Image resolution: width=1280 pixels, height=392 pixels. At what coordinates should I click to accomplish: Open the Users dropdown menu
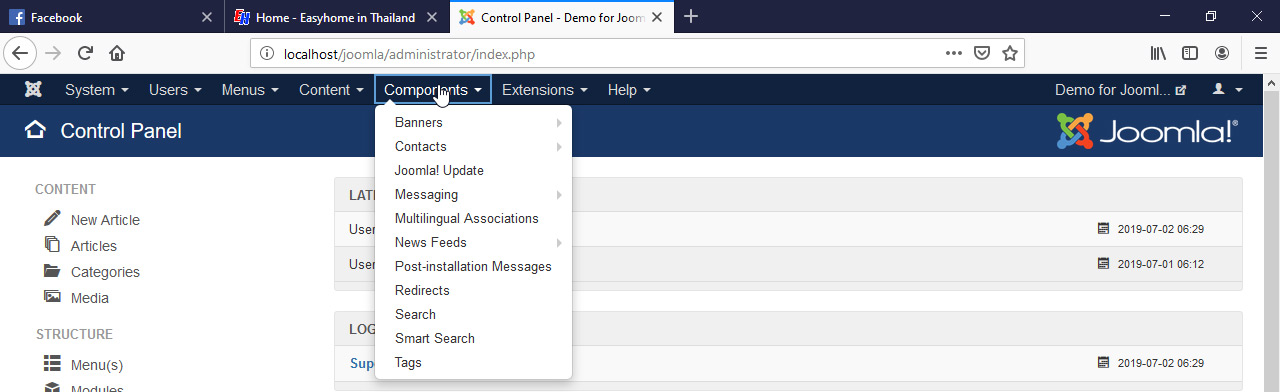pos(175,90)
